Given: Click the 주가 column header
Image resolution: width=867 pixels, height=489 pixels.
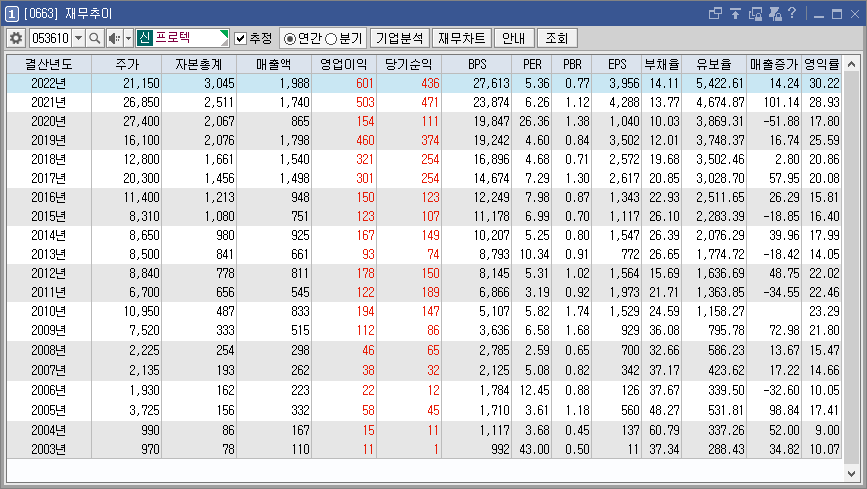Looking at the screenshot, I should pyautogui.click(x=127, y=64).
